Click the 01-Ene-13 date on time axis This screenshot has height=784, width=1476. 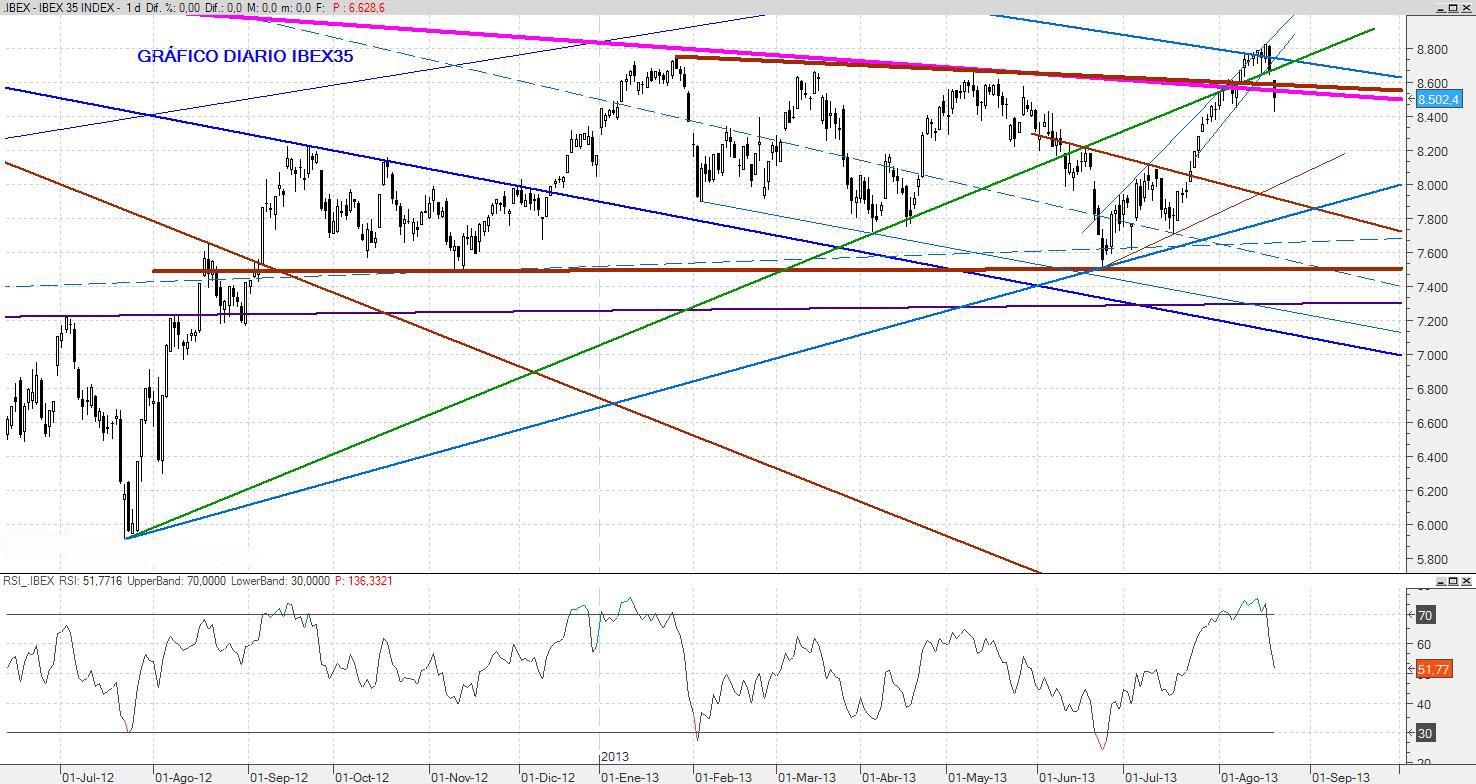click(x=630, y=776)
